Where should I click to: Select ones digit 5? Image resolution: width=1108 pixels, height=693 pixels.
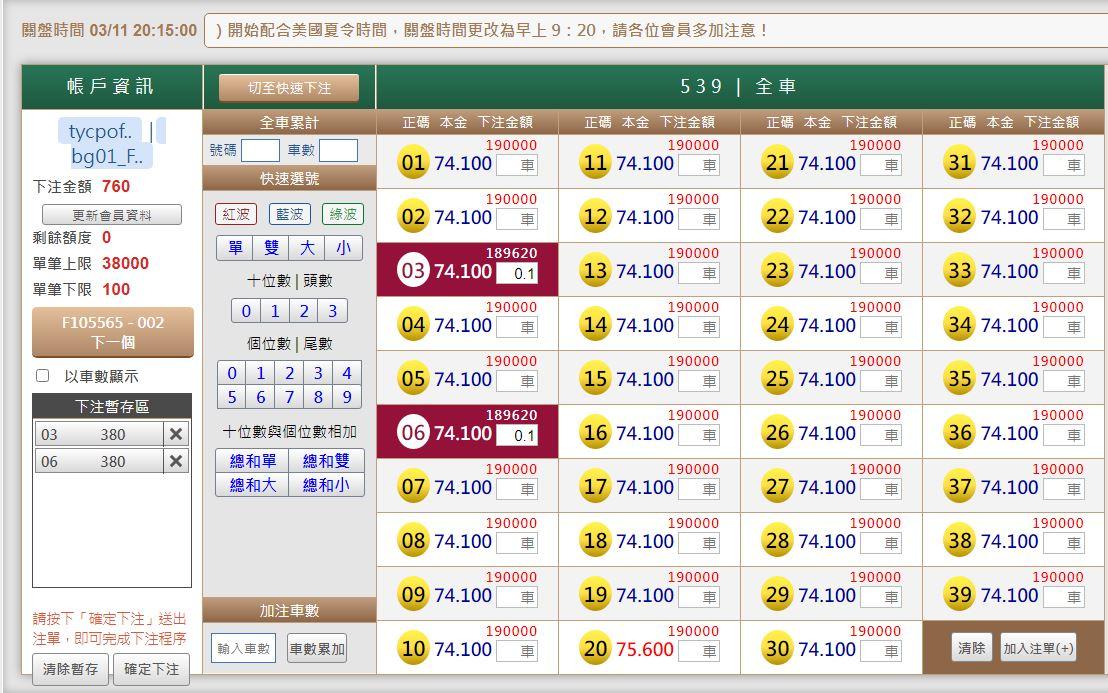click(x=232, y=397)
